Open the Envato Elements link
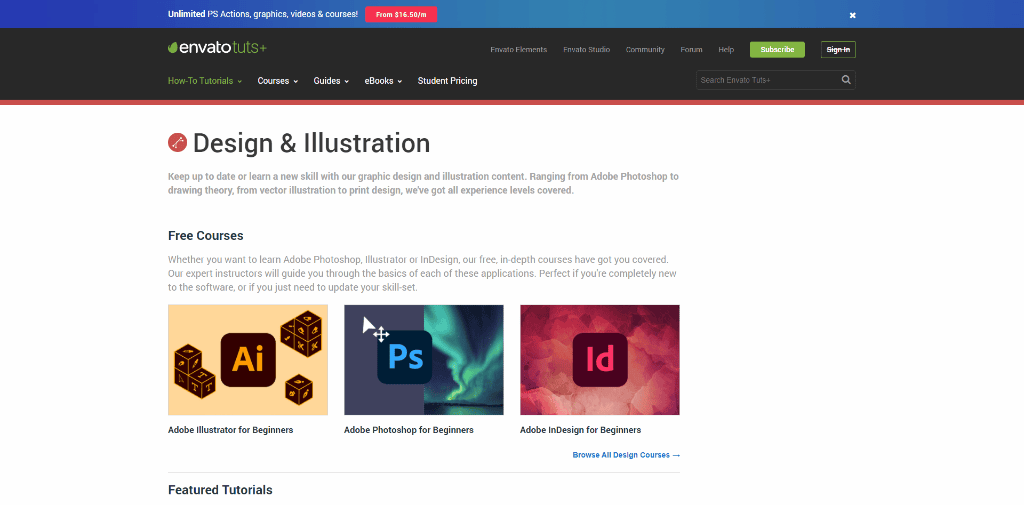 (519, 50)
